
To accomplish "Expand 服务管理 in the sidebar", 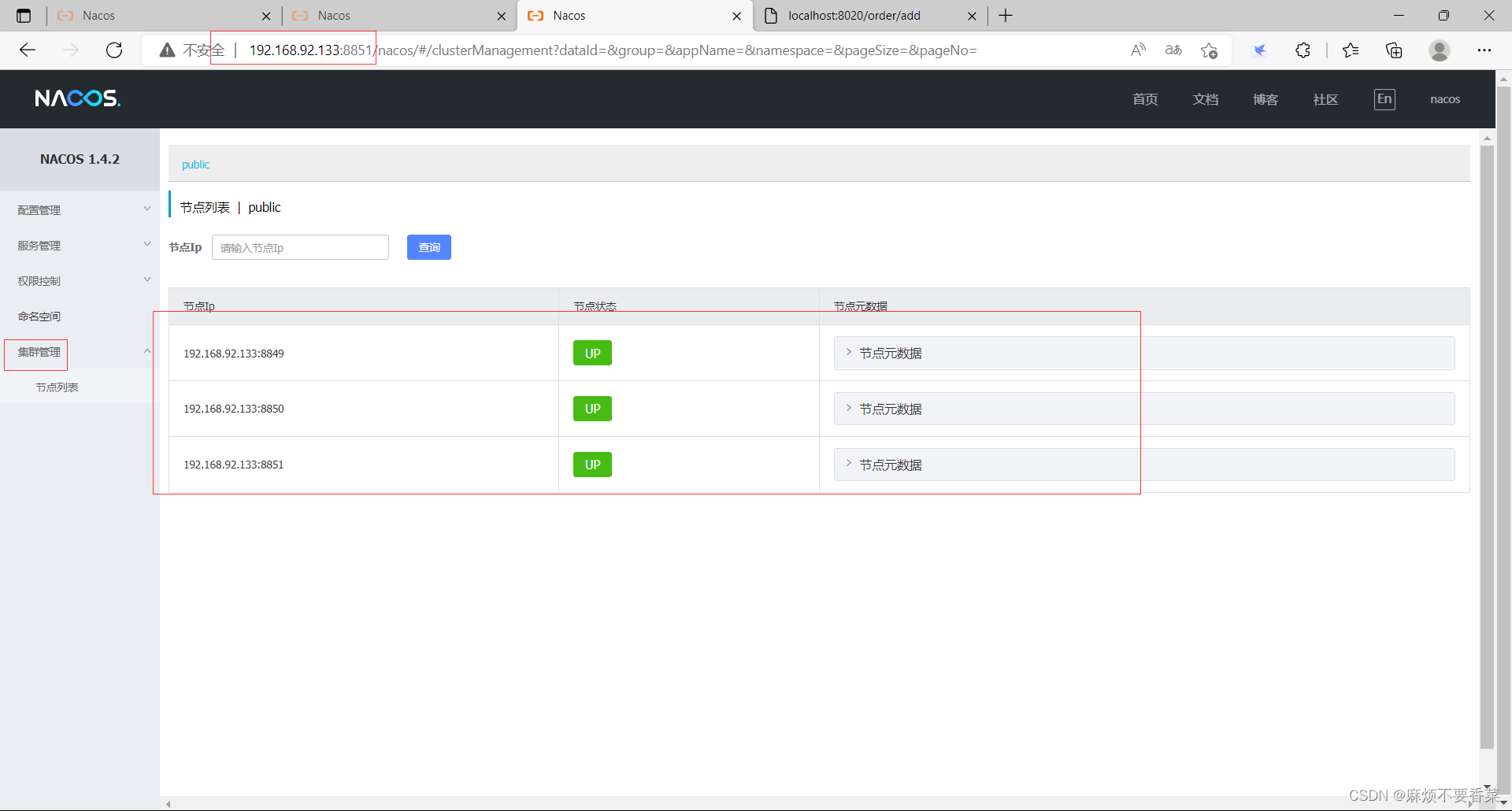I will 80,246.
